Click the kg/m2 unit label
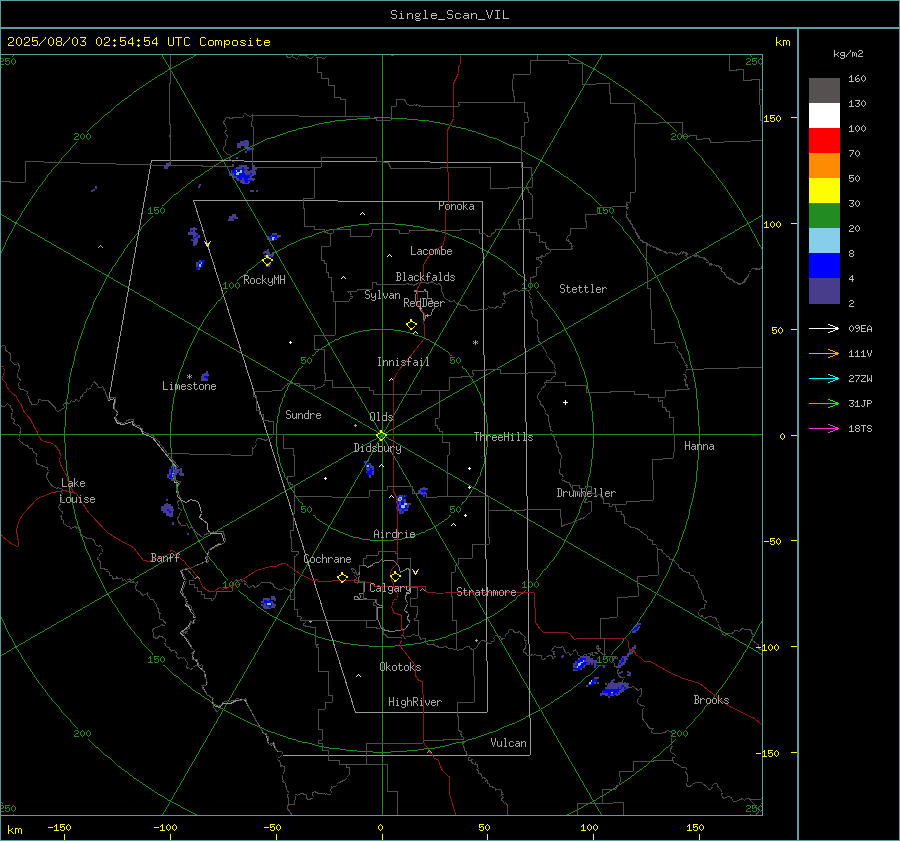 (848, 54)
